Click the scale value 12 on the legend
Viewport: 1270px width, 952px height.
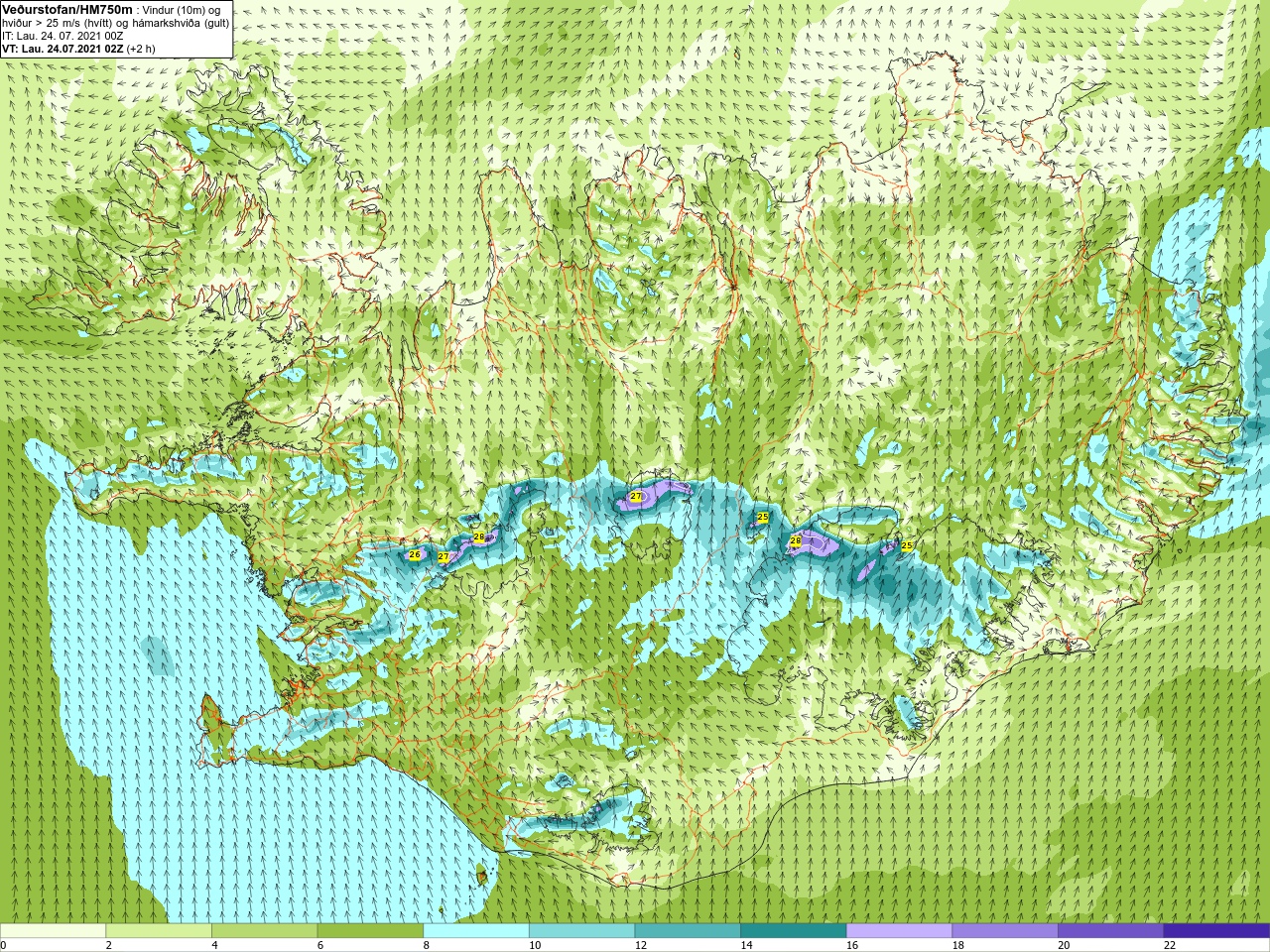coord(640,945)
